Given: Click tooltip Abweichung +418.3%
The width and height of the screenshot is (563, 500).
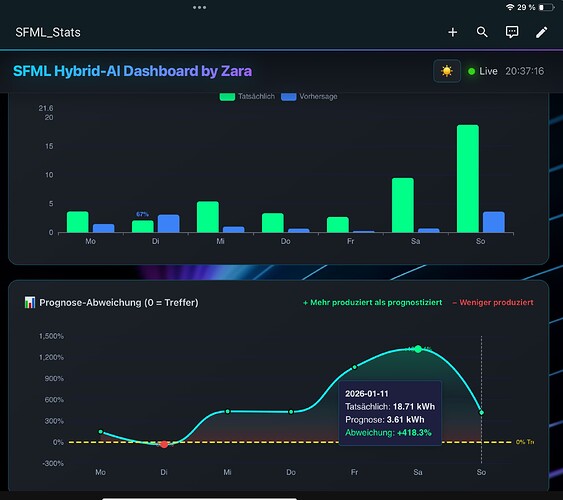Looking at the screenshot, I should tap(388, 433).
